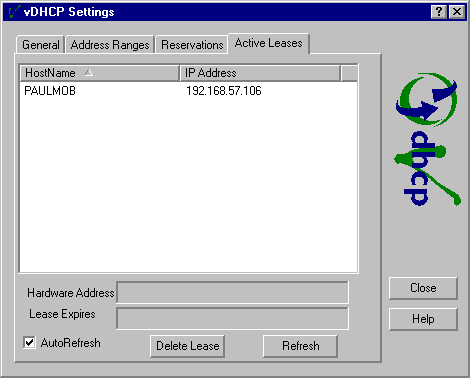470x378 pixels.
Task: Click the question mark help icon in the title bar
Action: (439, 12)
